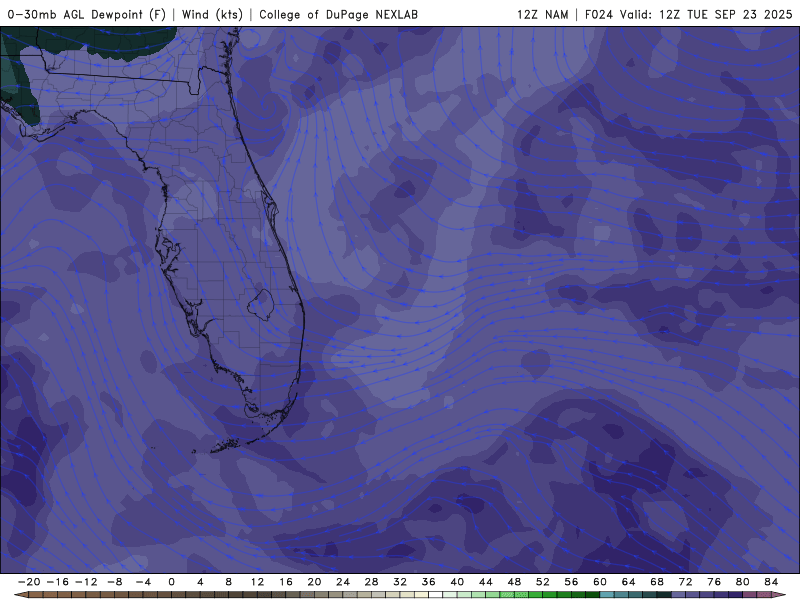Screen dimensions: 800x600
Task: Click the 60 legend value
Action: [600, 582]
